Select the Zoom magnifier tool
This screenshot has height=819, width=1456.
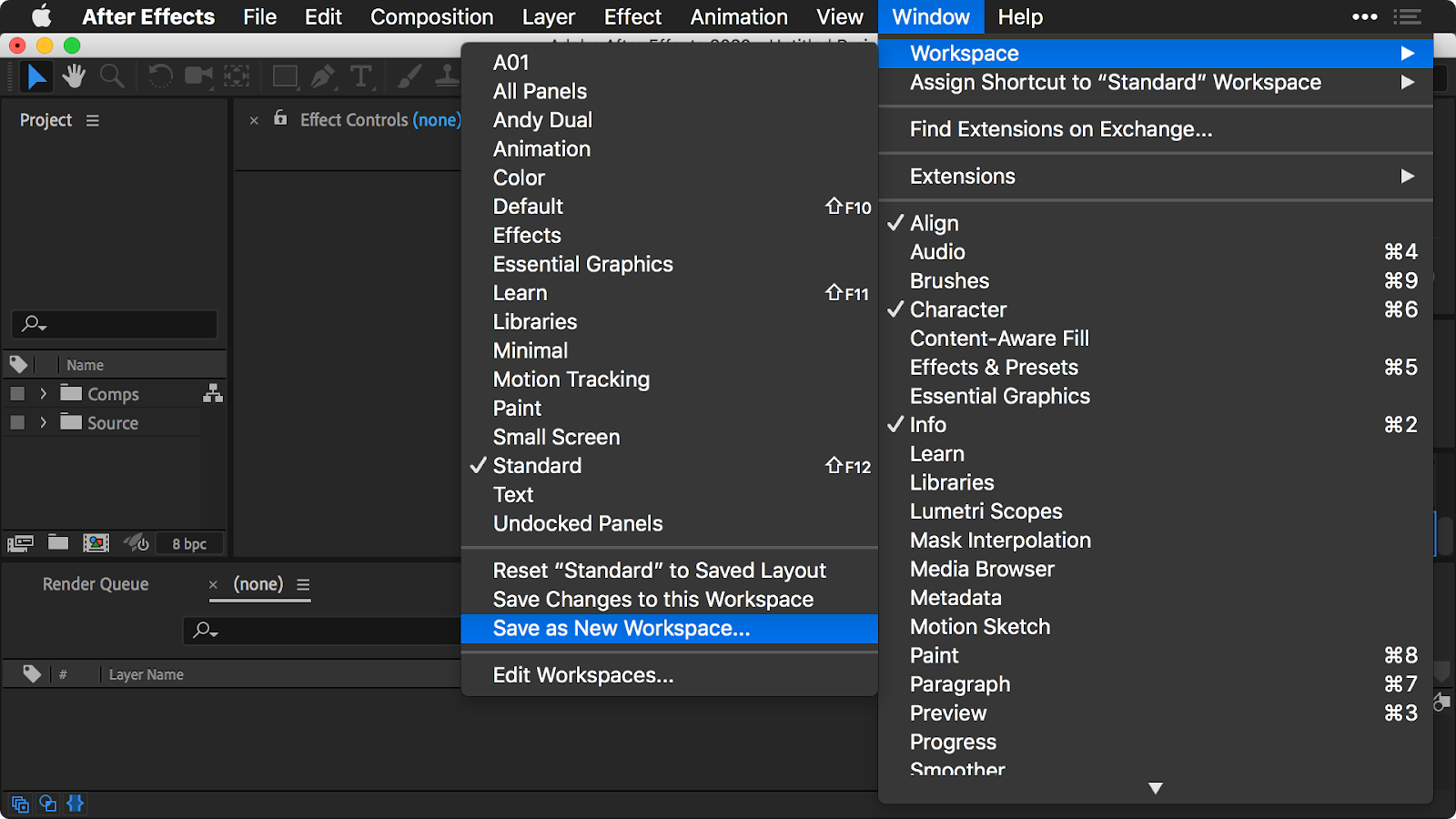[112, 77]
